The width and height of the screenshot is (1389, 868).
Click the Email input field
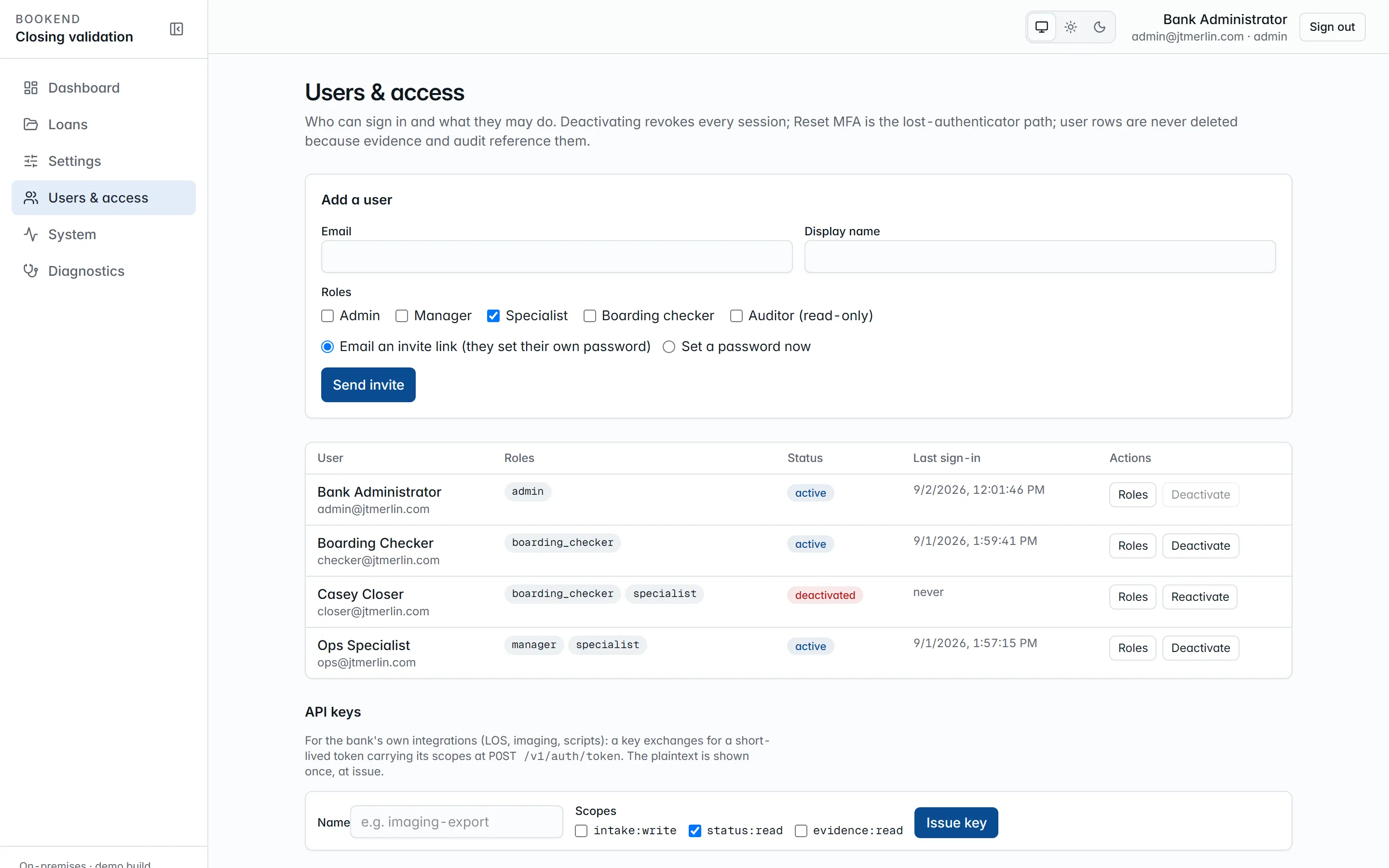[557, 257]
